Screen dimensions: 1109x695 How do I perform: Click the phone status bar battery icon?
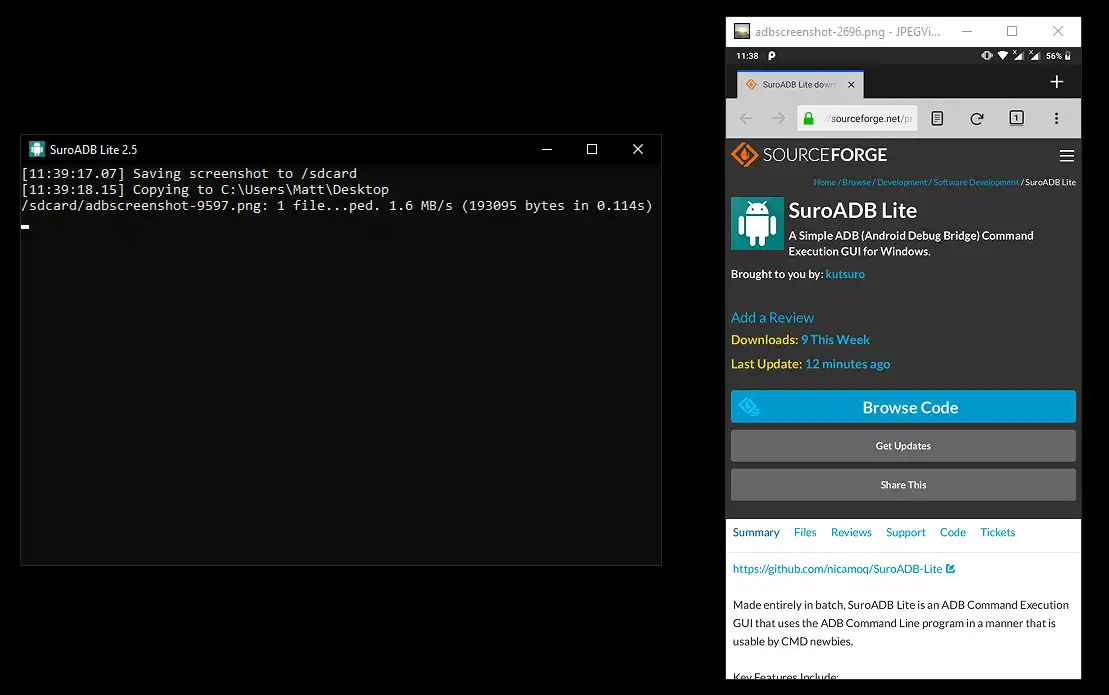tap(1067, 56)
